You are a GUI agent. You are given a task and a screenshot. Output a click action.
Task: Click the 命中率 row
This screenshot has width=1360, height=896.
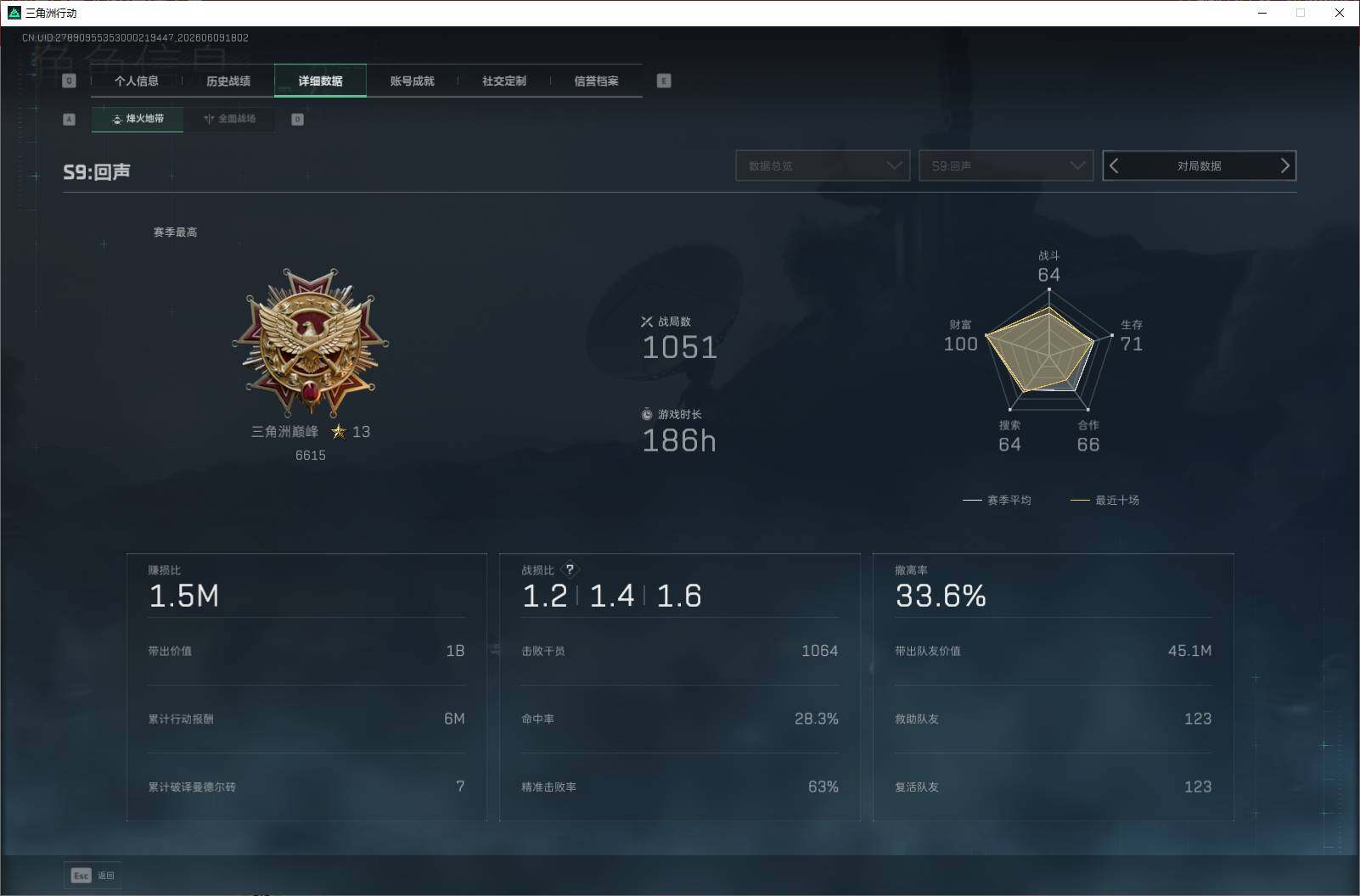[680, 719]
